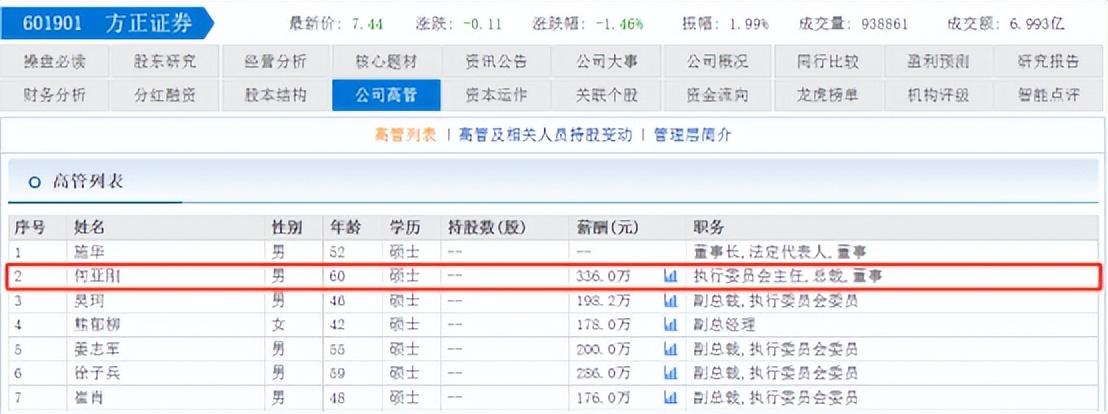Click the 高管列表 section heading

pyautogui.click(x=88, y=182)
